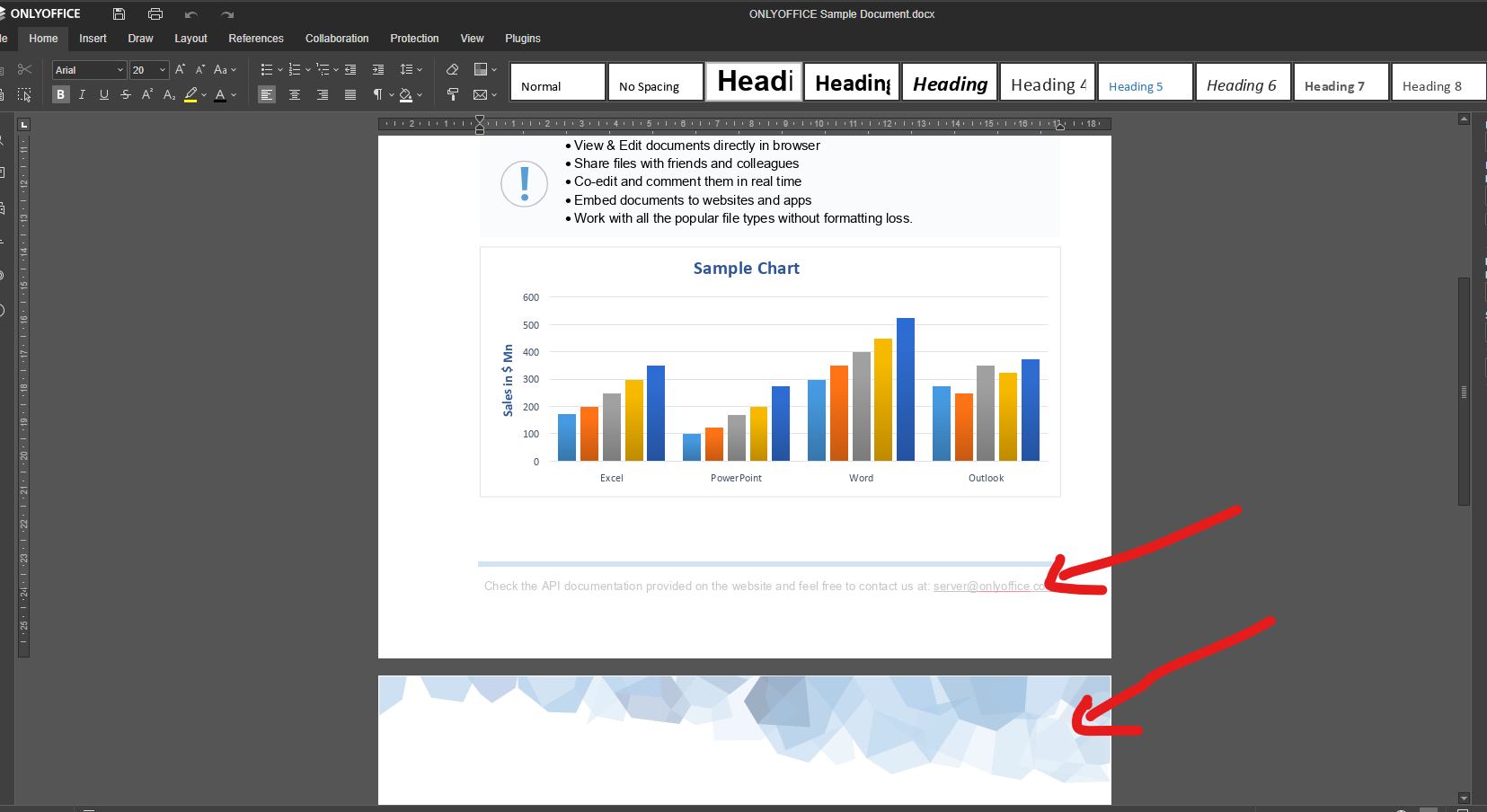
Task: Click the mail merge envelope icon
Action: 481,94
